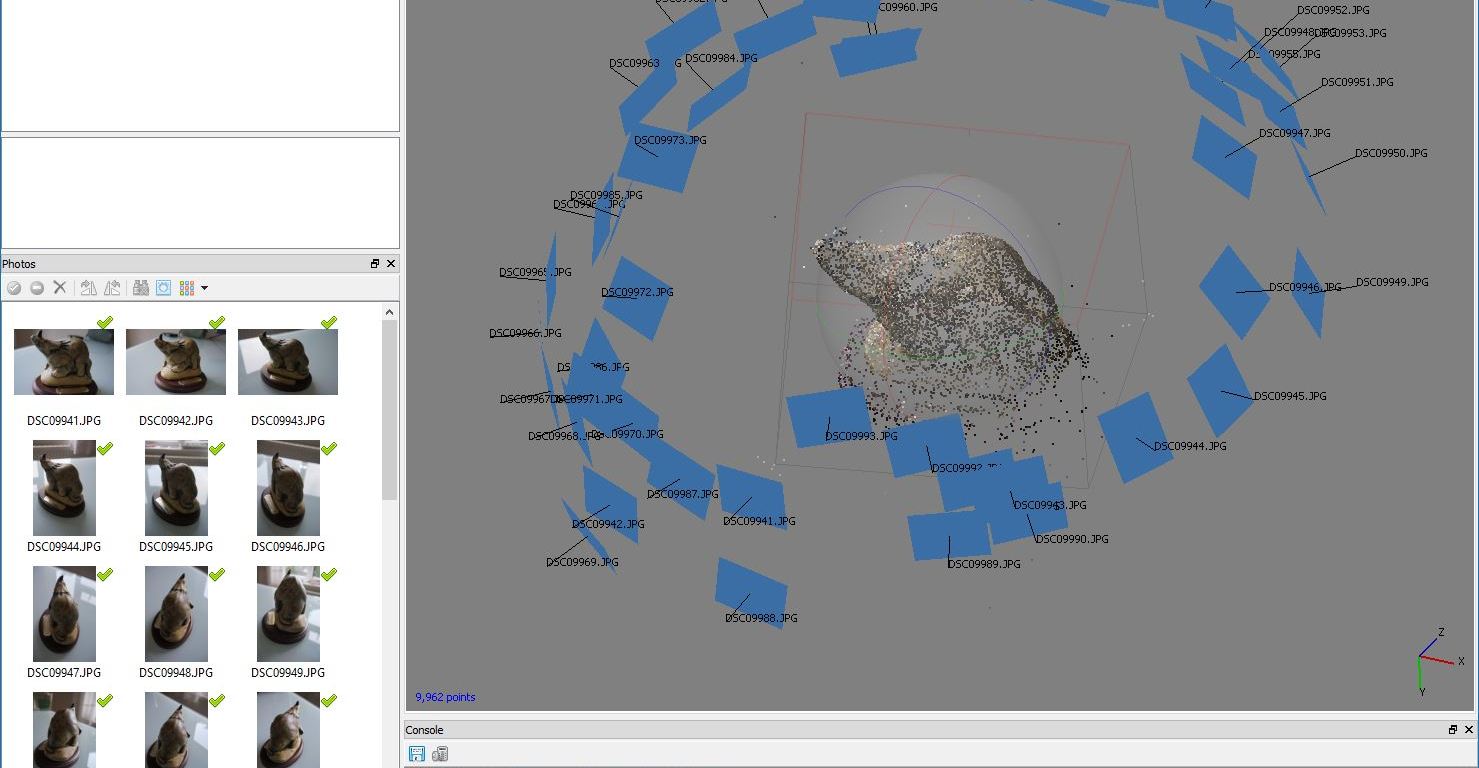Click the clear console icon
Viewport: 1479px width, 768px height.
[440, 754]
